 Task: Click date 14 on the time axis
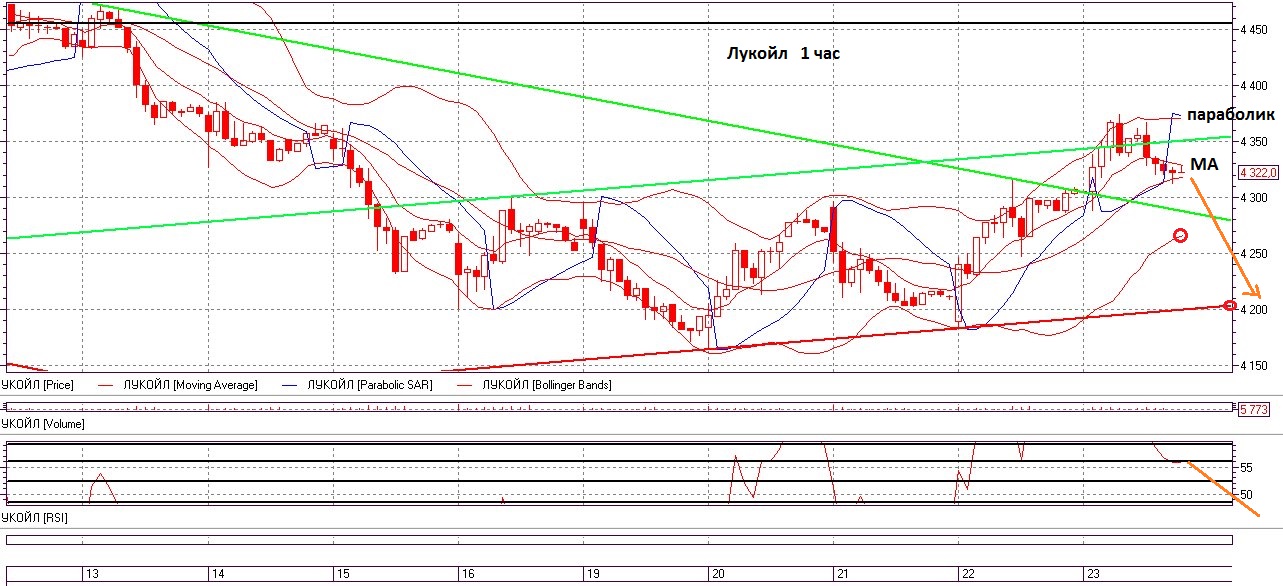(x=218, y=575)
